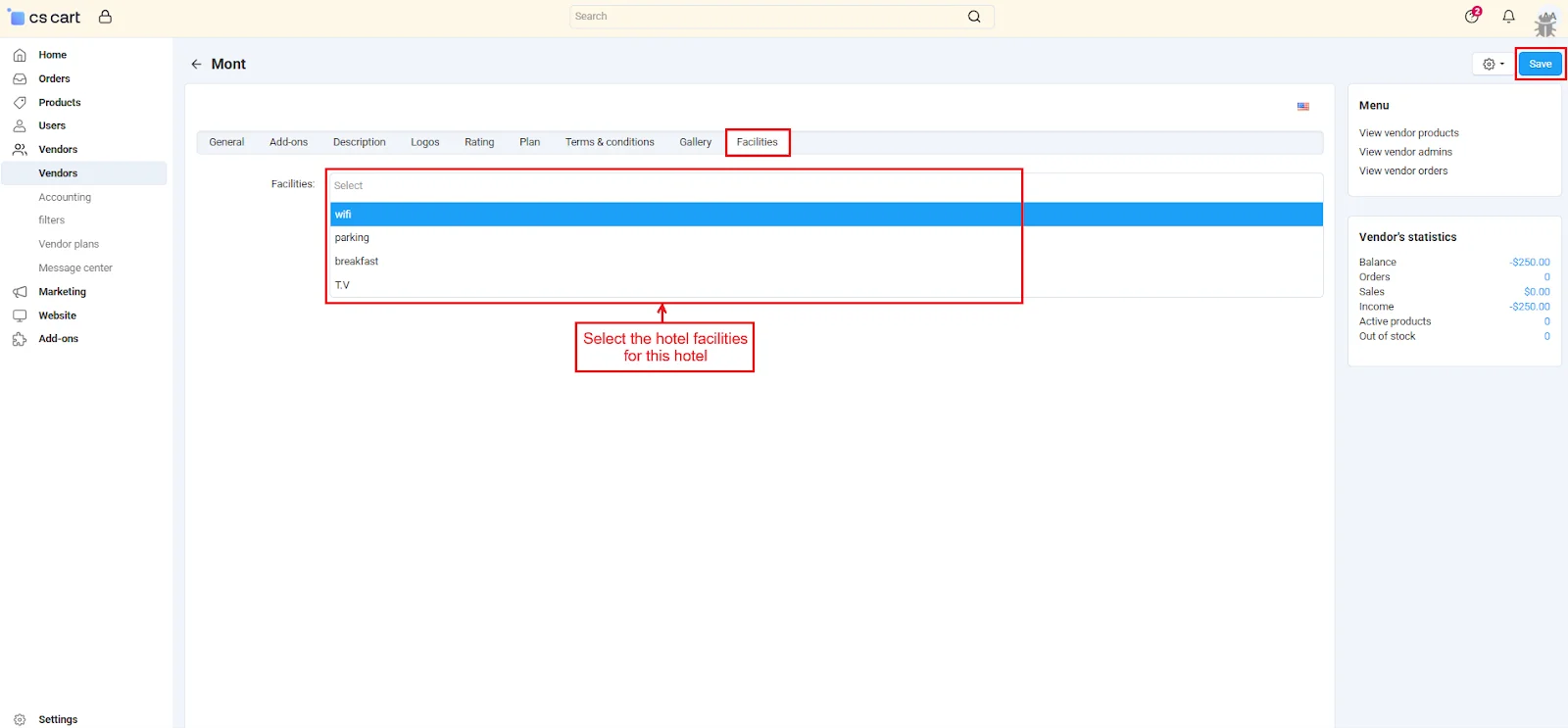
Task: Open Marketing in the sidebar
Action: click(x=62, y=292)
